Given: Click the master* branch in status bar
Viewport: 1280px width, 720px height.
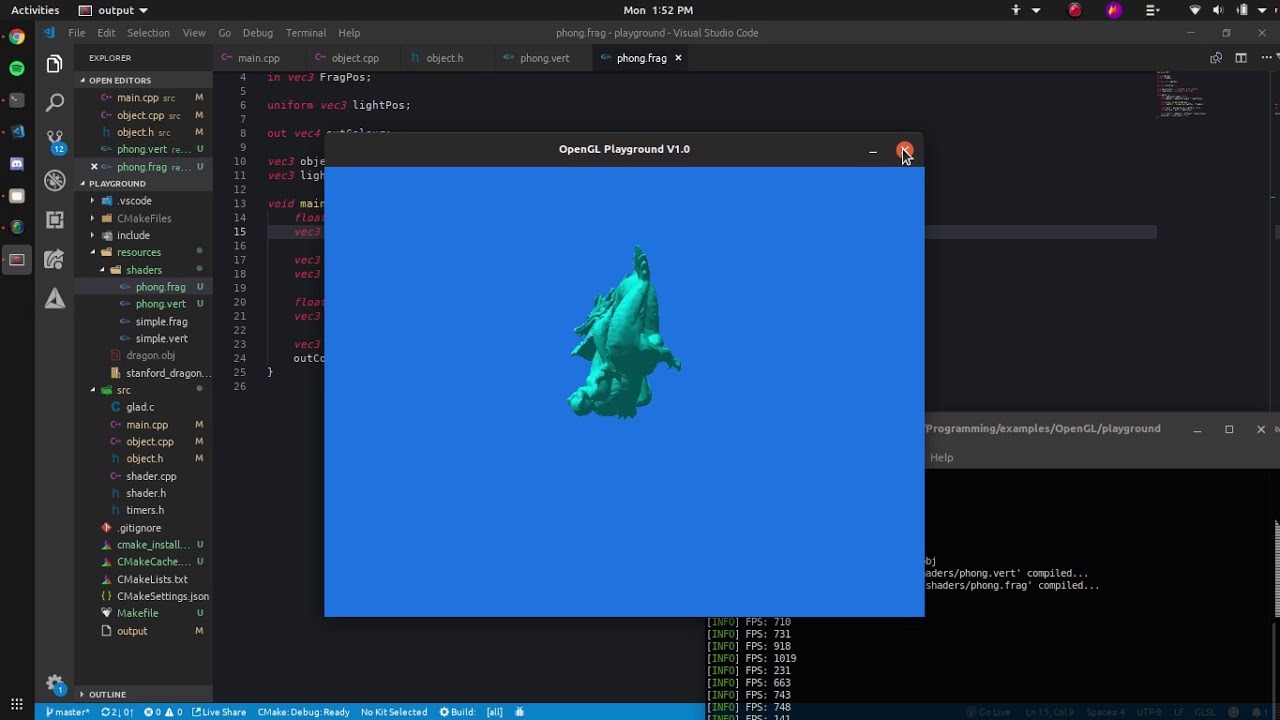Looking at the screenshot, I should coord(68,712).
